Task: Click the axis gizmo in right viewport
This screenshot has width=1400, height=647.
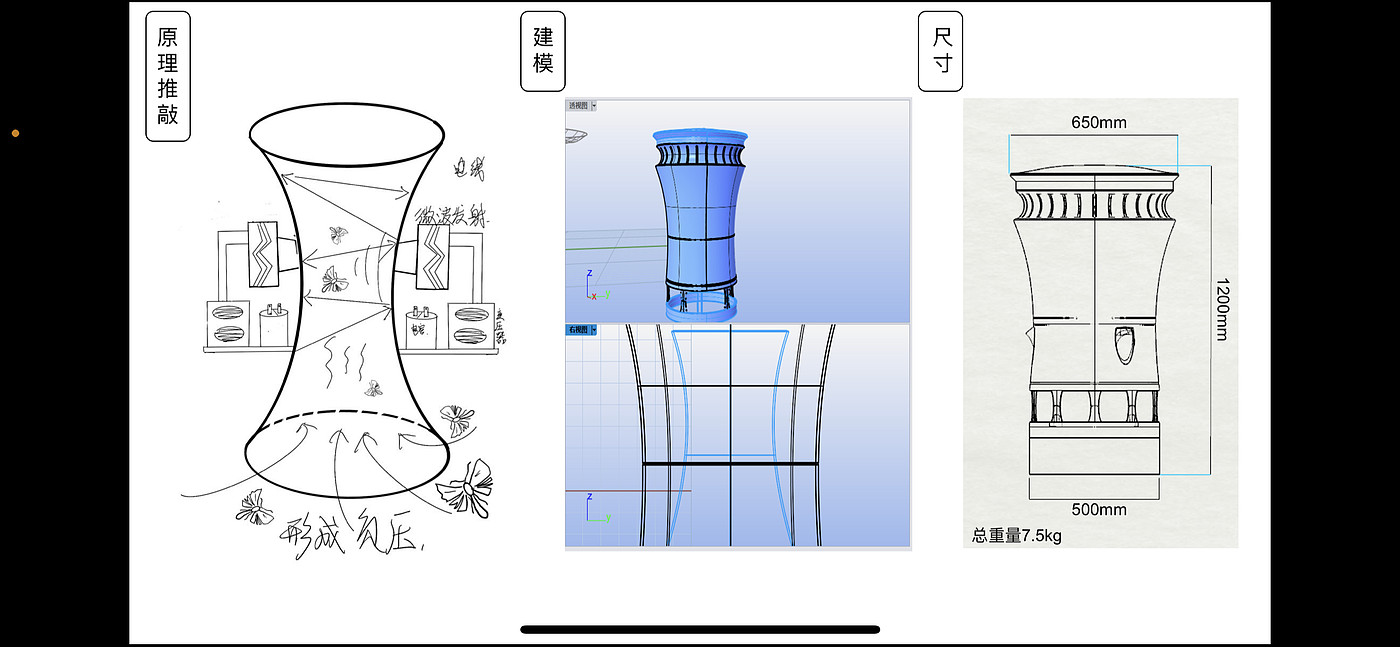Action: tap(597, 508)
